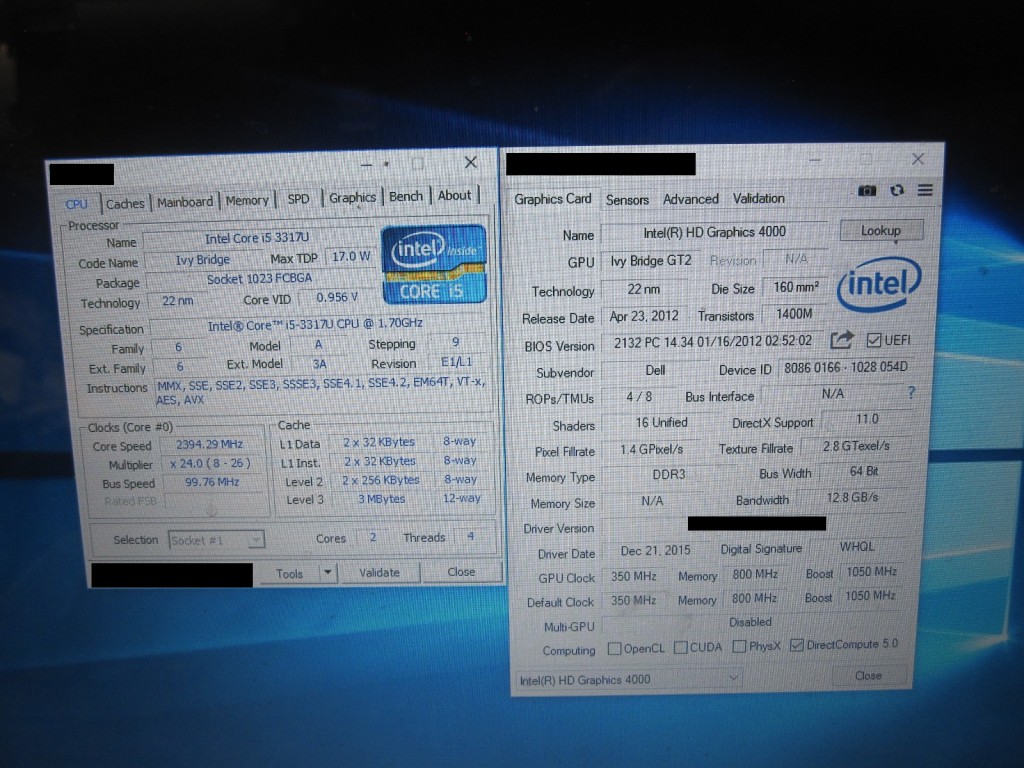Toggle the CUDA checkbox
The width and height of the screenshot is (1024, 768).
[680, 647]
